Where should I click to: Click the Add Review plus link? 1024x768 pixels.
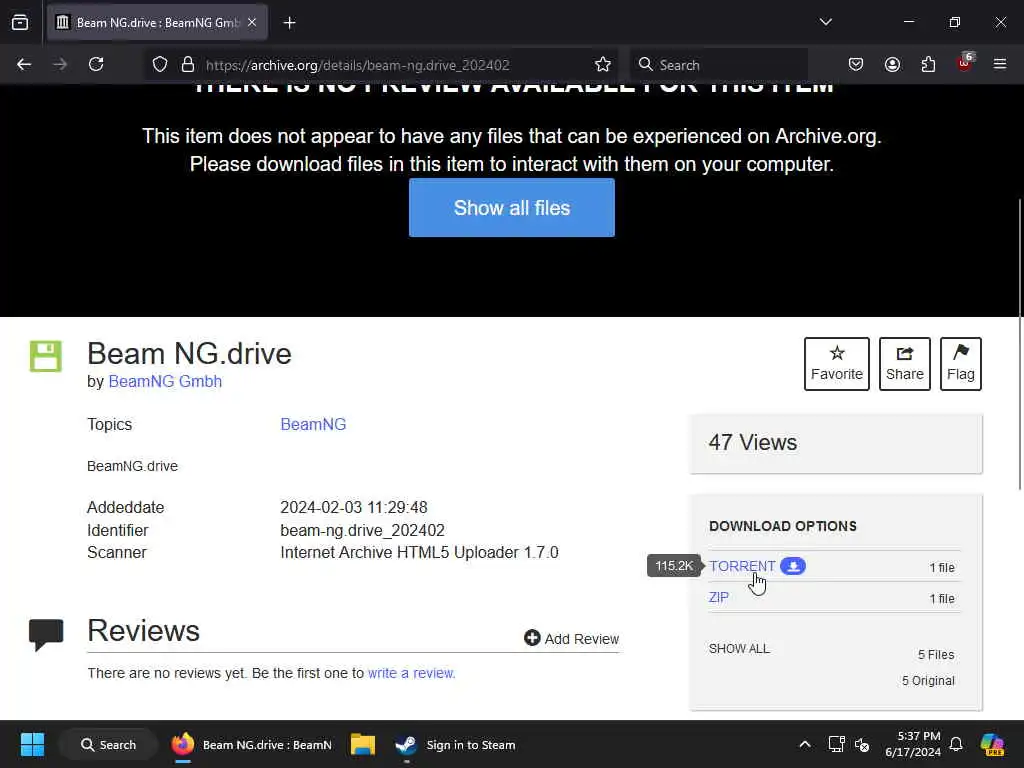571,638
